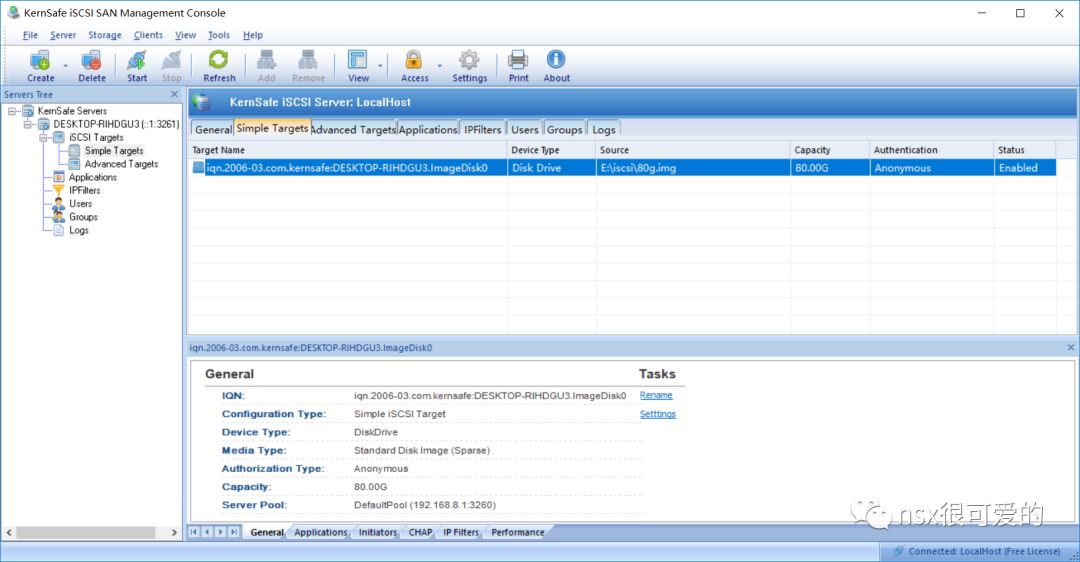Click the About info icon
The width and height of the screenshot is (1080, 562).
556,60
